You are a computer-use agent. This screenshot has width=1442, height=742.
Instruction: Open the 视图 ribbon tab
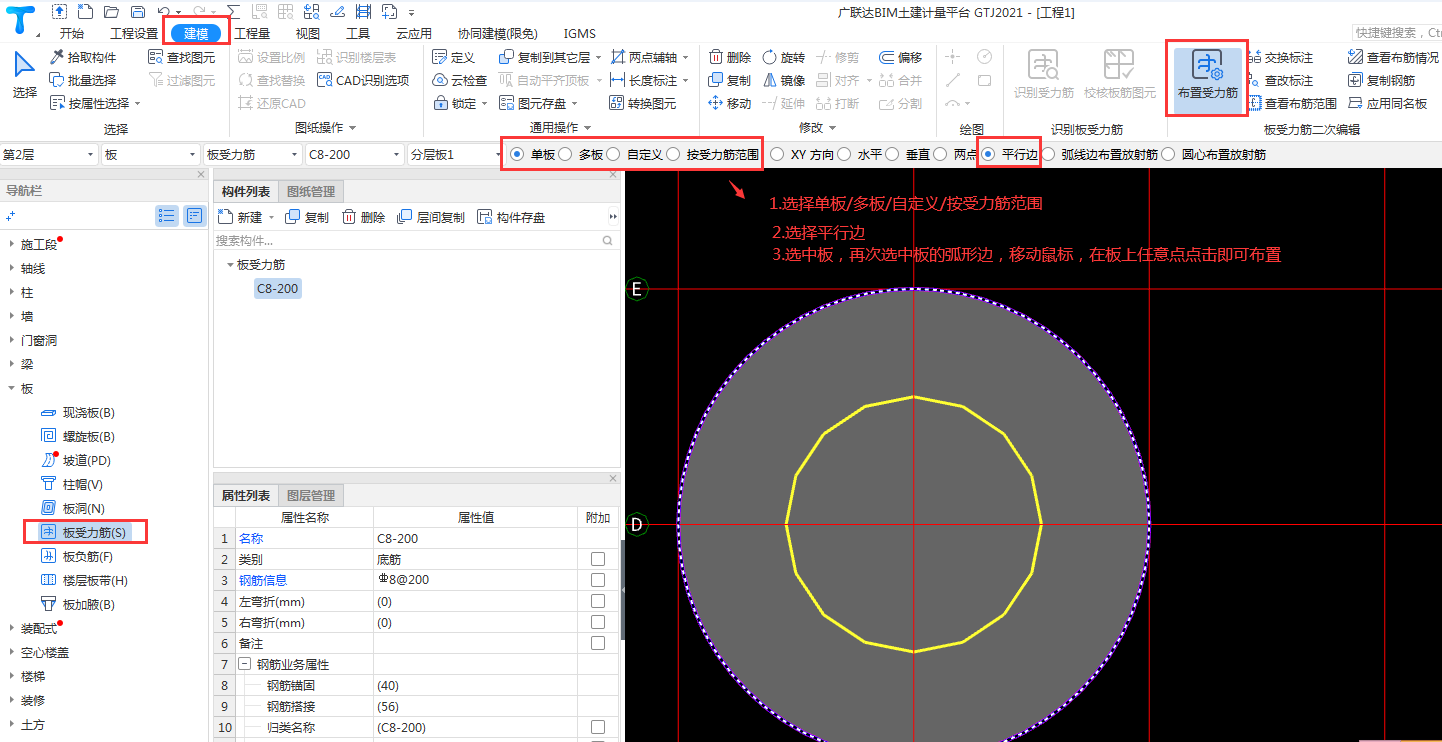(x=308, y=33)
